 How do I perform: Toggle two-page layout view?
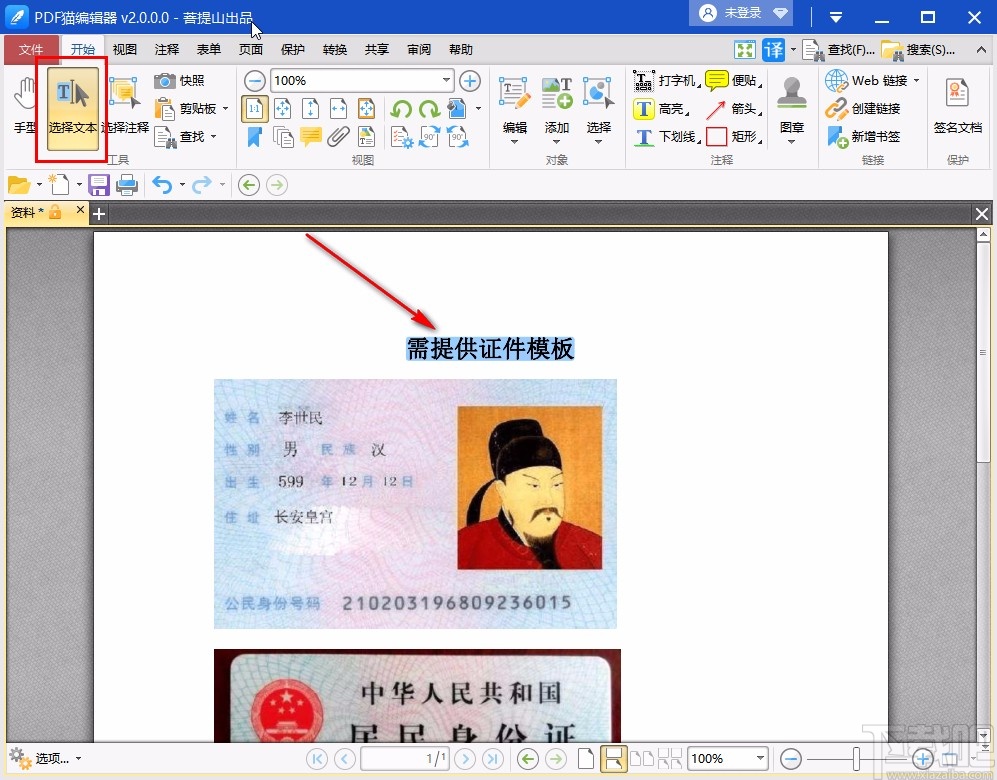pos(641,759)
